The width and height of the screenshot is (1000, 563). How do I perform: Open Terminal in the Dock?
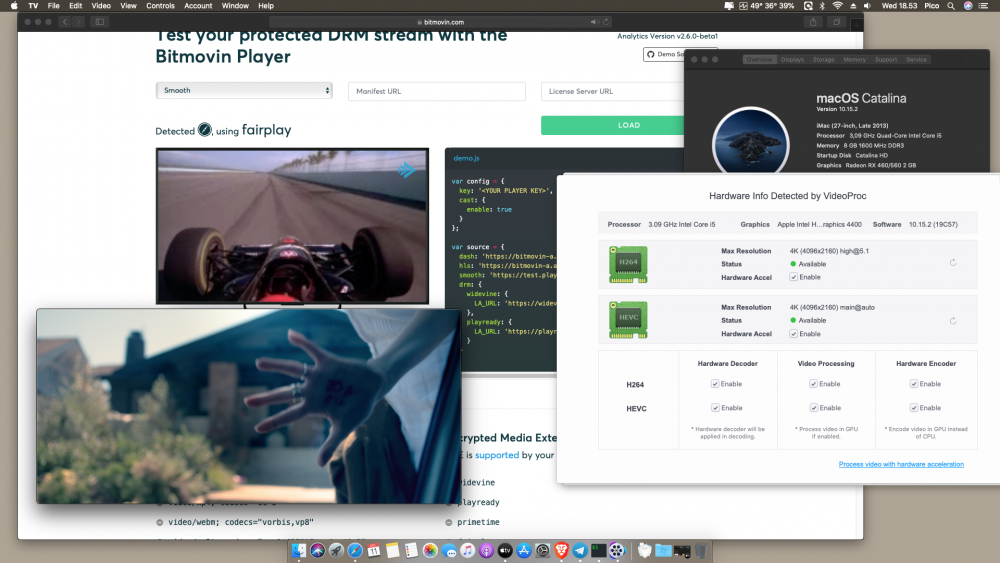click(x=598, y=550)
